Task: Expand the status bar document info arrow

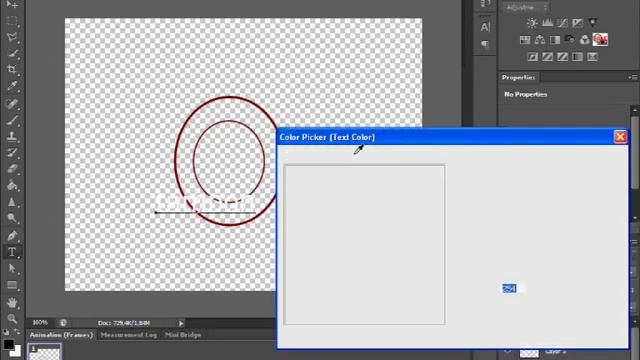Action: click(181, 323)
